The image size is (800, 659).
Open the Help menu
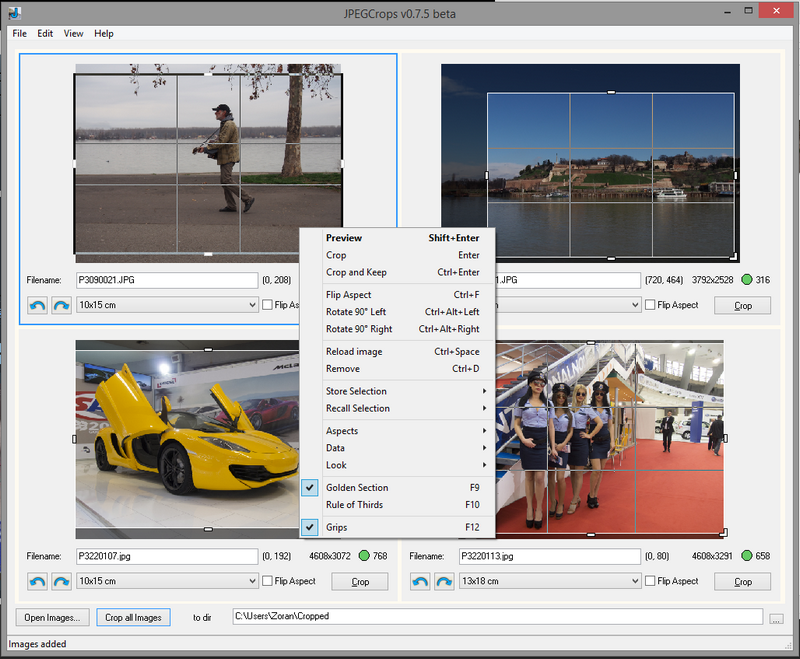104,34
